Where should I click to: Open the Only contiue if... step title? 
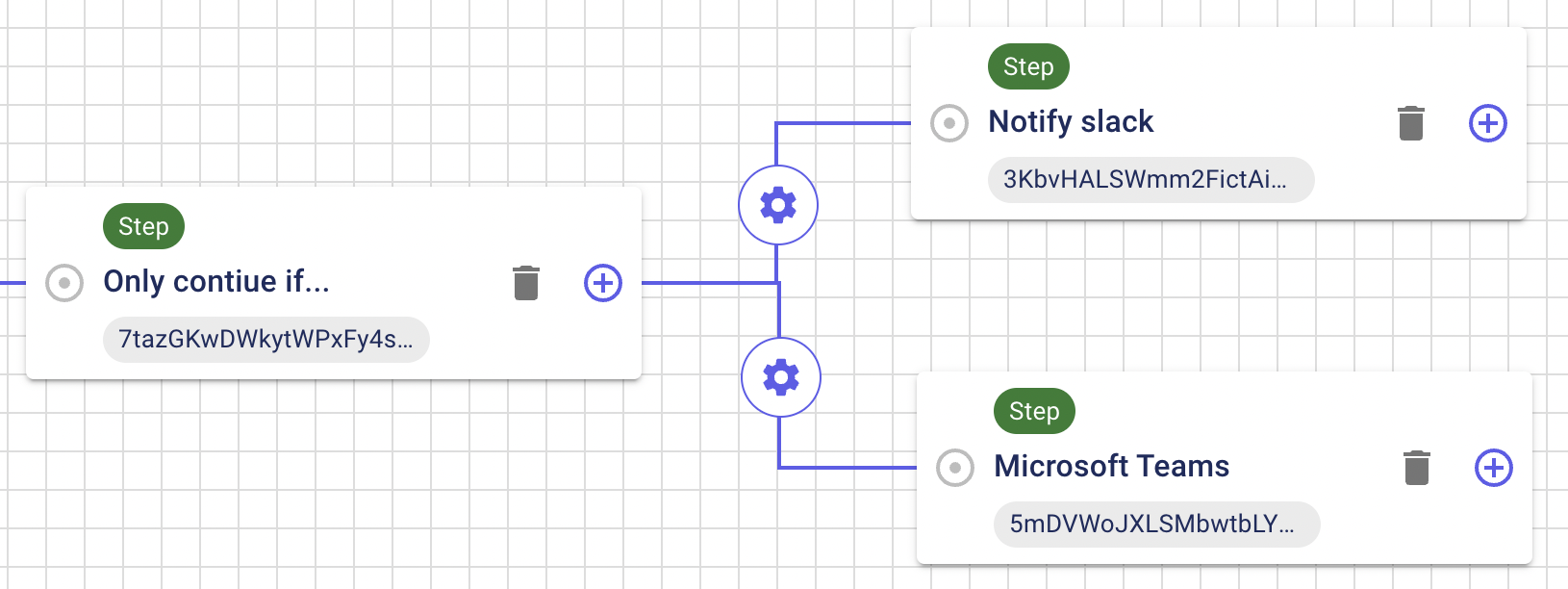216,282
